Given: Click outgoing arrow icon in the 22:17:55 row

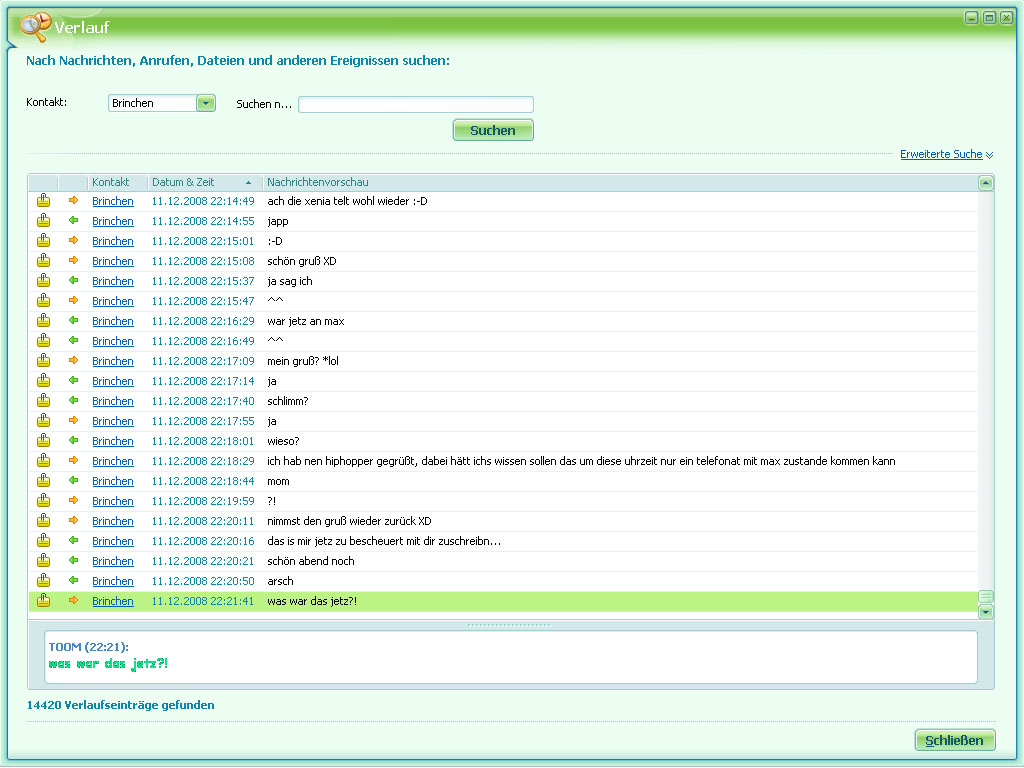Looking at the screenshot, I should [x=73, y=421].
